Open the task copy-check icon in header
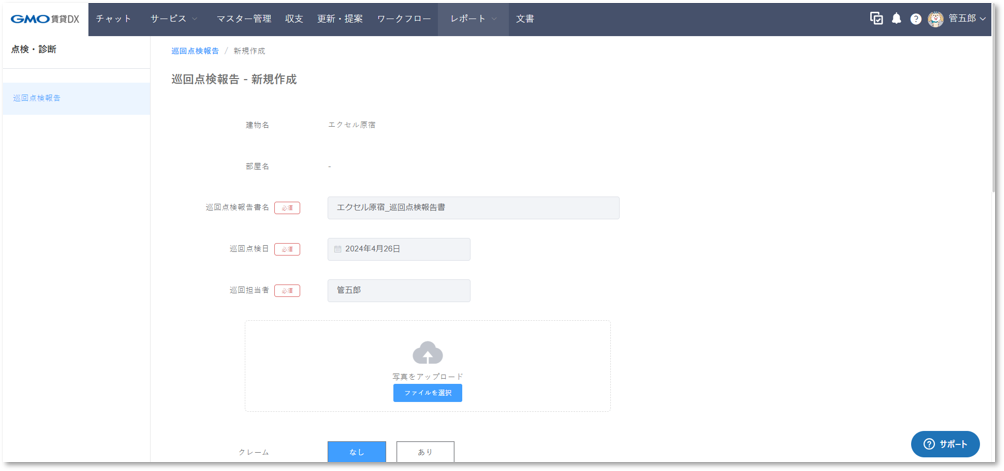 pos(877,19)
